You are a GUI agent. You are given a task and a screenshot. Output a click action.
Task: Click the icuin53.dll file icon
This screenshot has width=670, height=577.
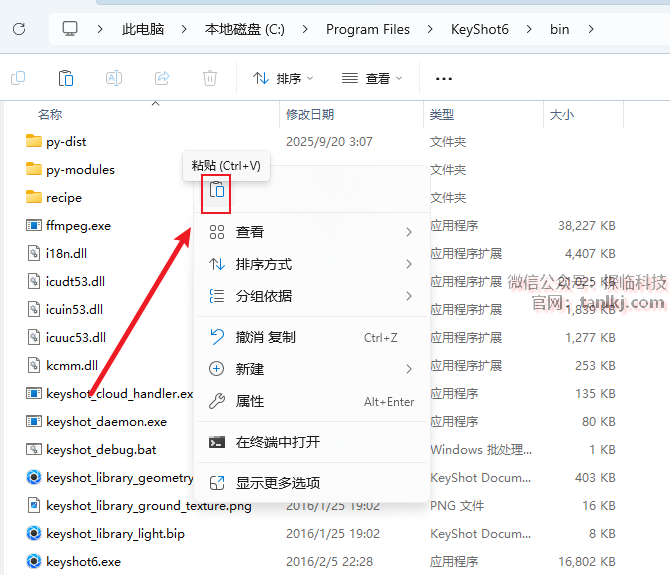coord(34,309)
